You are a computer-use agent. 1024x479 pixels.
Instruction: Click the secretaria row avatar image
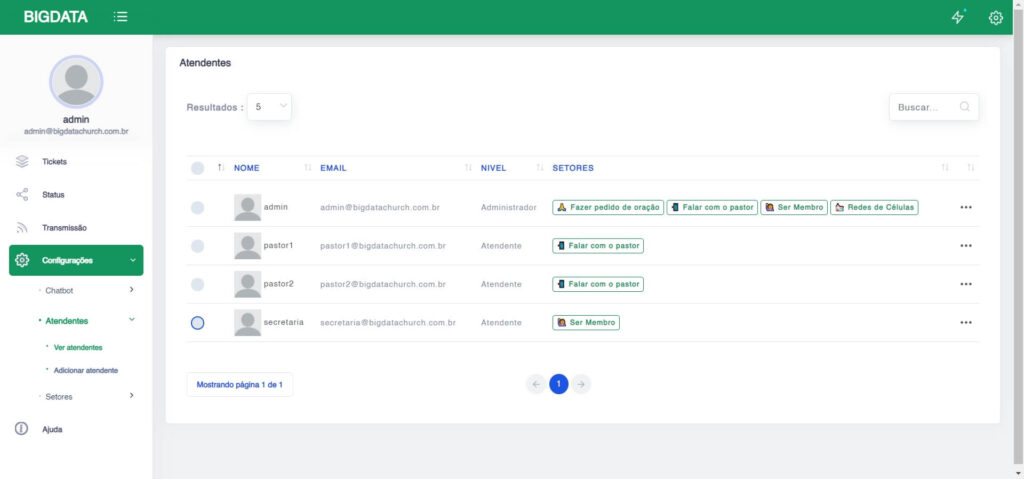point(248,323)
